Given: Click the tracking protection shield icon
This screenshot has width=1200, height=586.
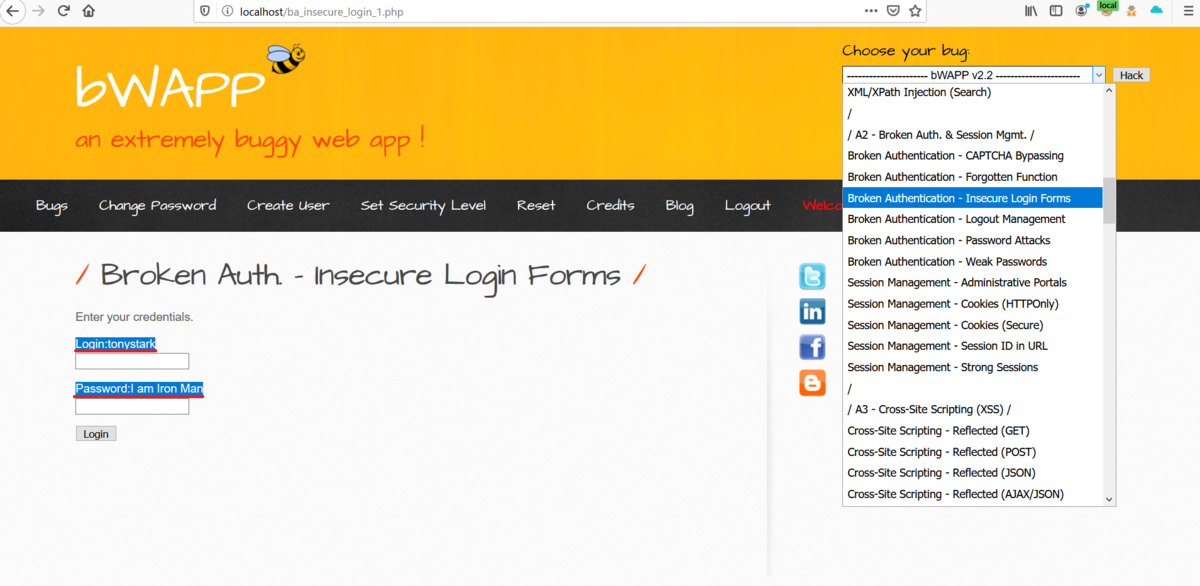Looking at the screenshot, I should [205, 11].
